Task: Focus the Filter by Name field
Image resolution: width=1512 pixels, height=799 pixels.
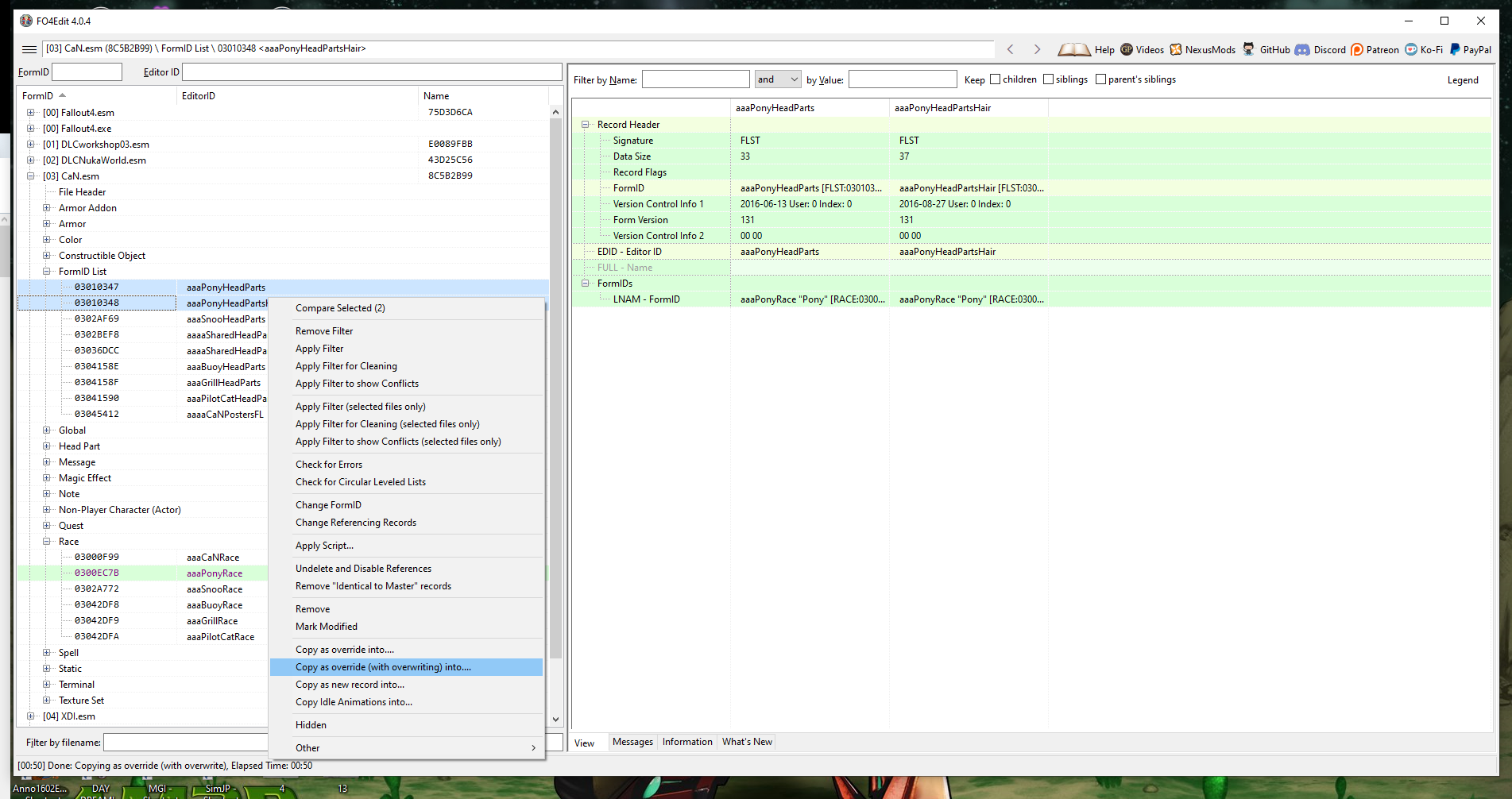Action: 695,79
